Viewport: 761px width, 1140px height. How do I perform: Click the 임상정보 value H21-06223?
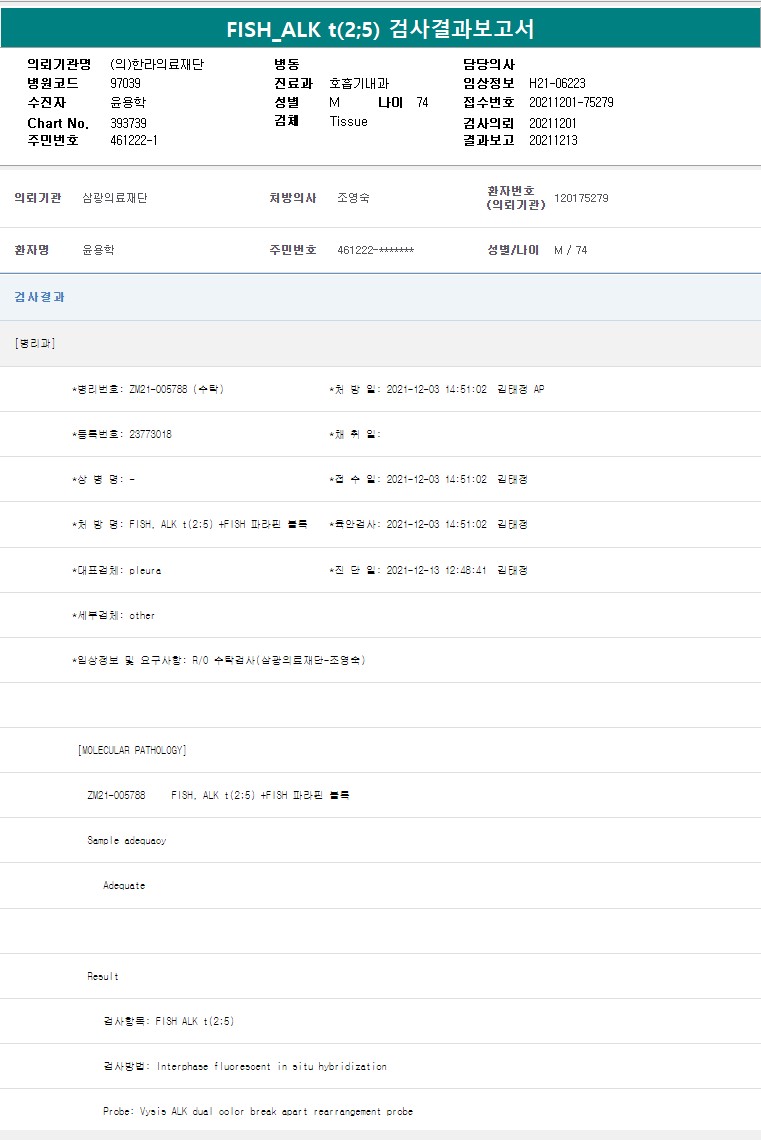(x=557, y=84)
